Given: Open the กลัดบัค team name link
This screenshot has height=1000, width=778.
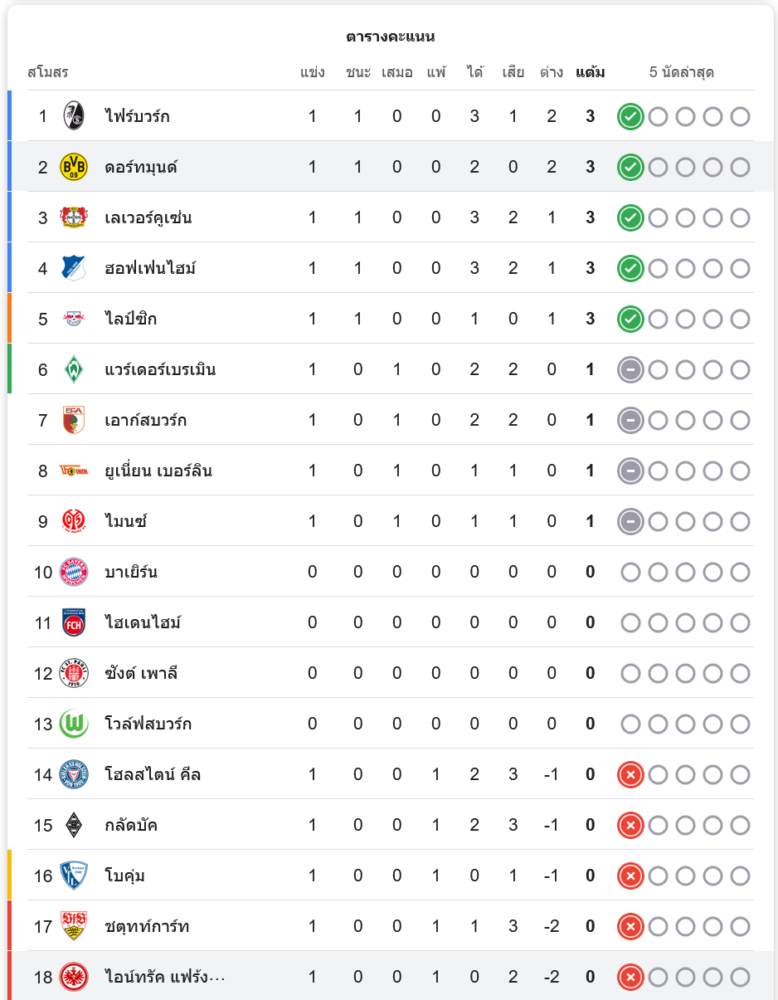Looking at the screenshot, I should pyautogui.click(x=131, y=825).
